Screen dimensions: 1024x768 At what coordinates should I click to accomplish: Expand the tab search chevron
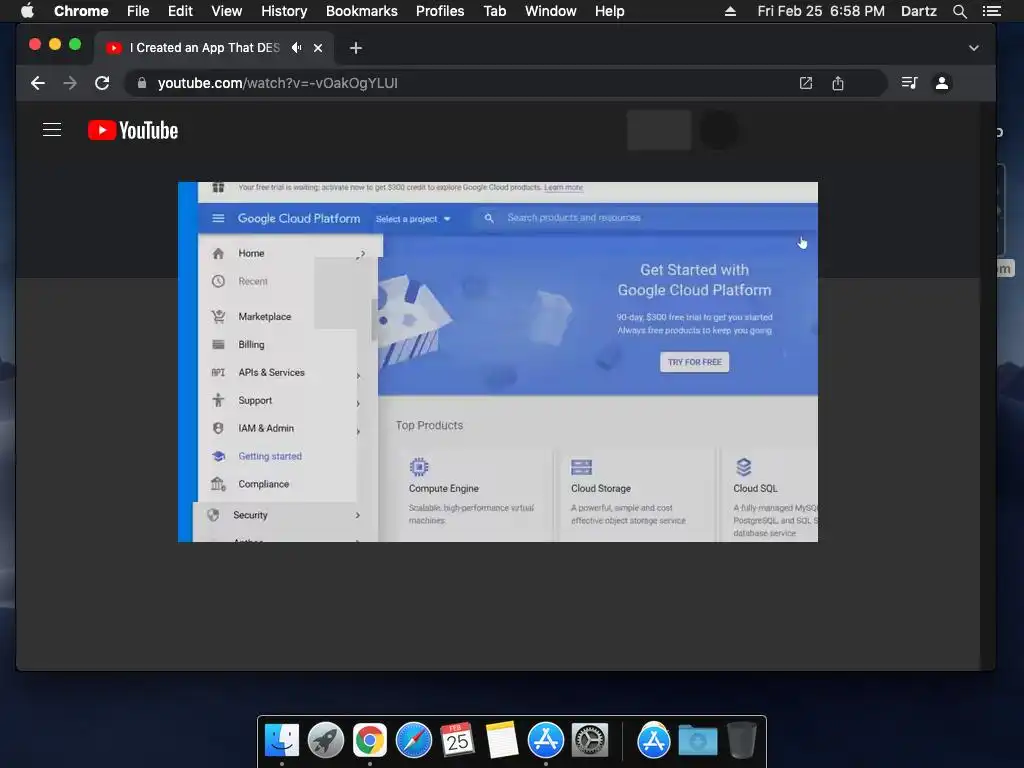(974, 48)
